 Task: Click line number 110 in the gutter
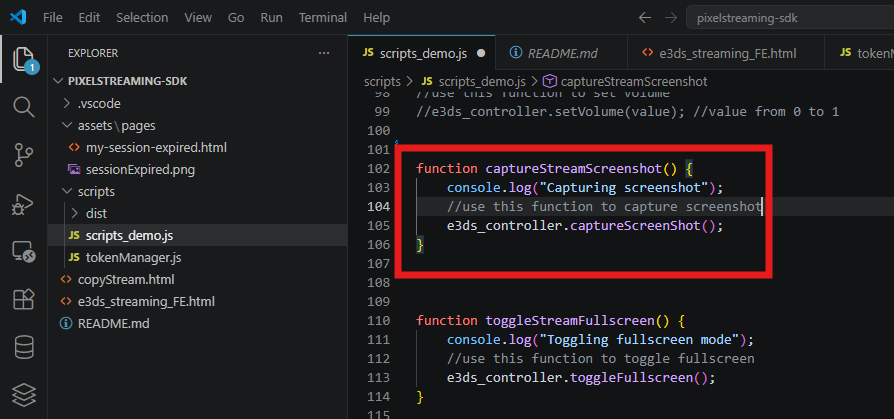[x=379, y=320]
